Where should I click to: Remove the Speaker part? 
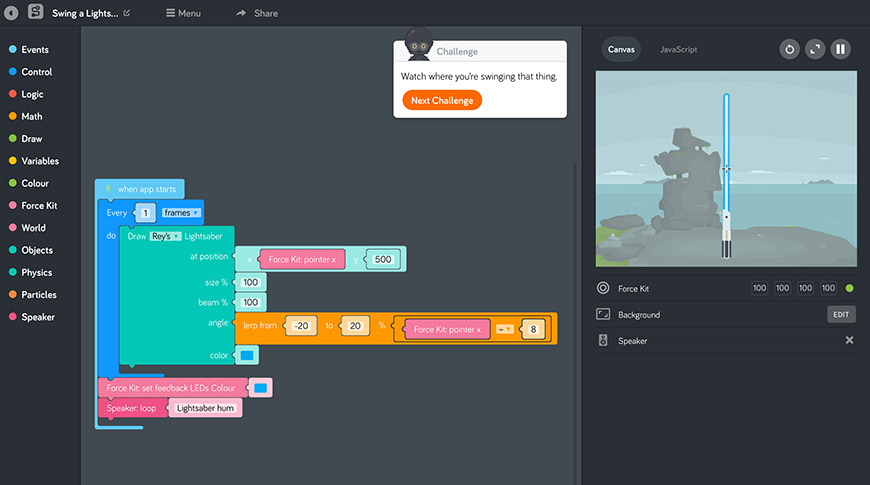[849, 340]
